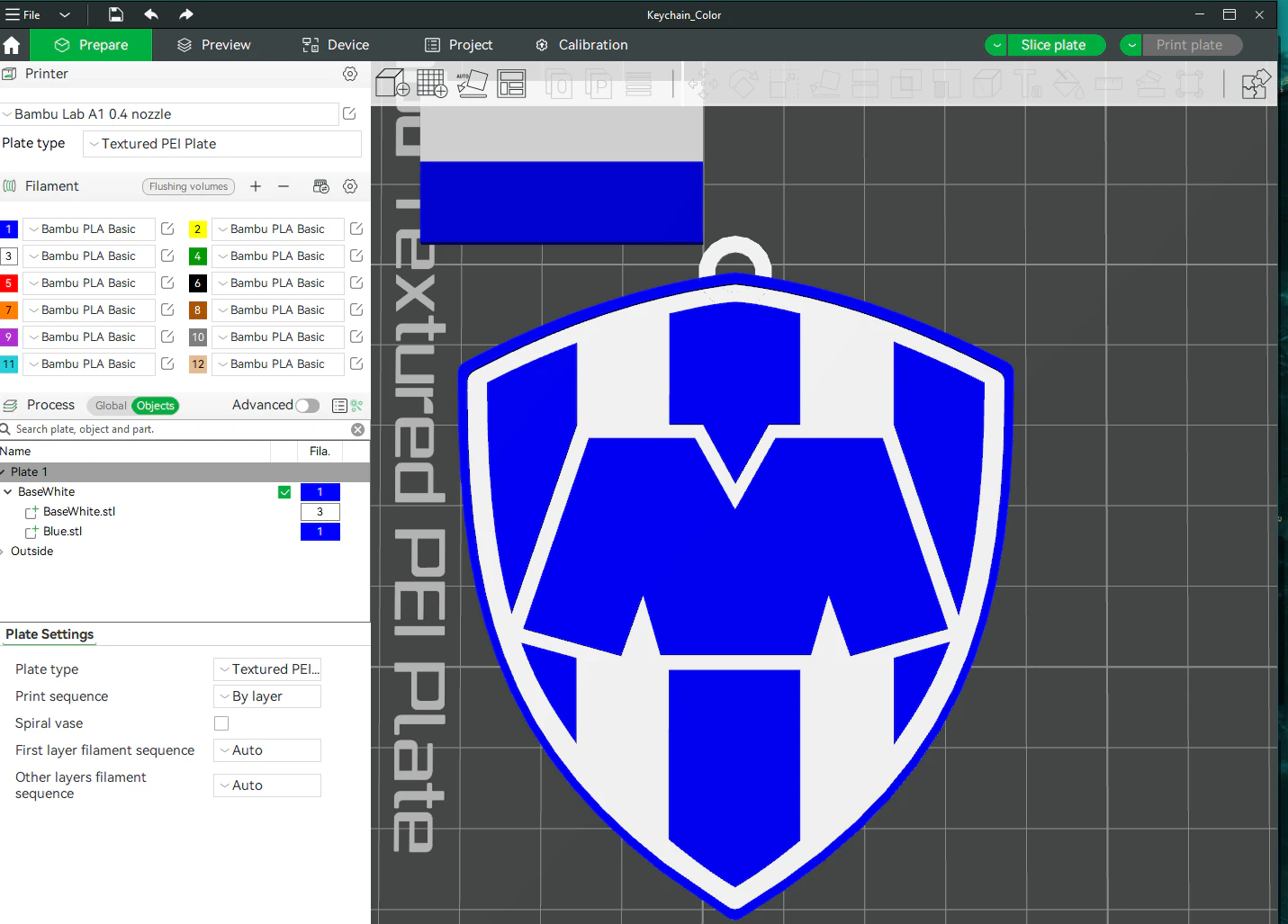This screenshot has width=1288, height=924.
Task: Switch to the Device tab
Action: click(336, 45)
